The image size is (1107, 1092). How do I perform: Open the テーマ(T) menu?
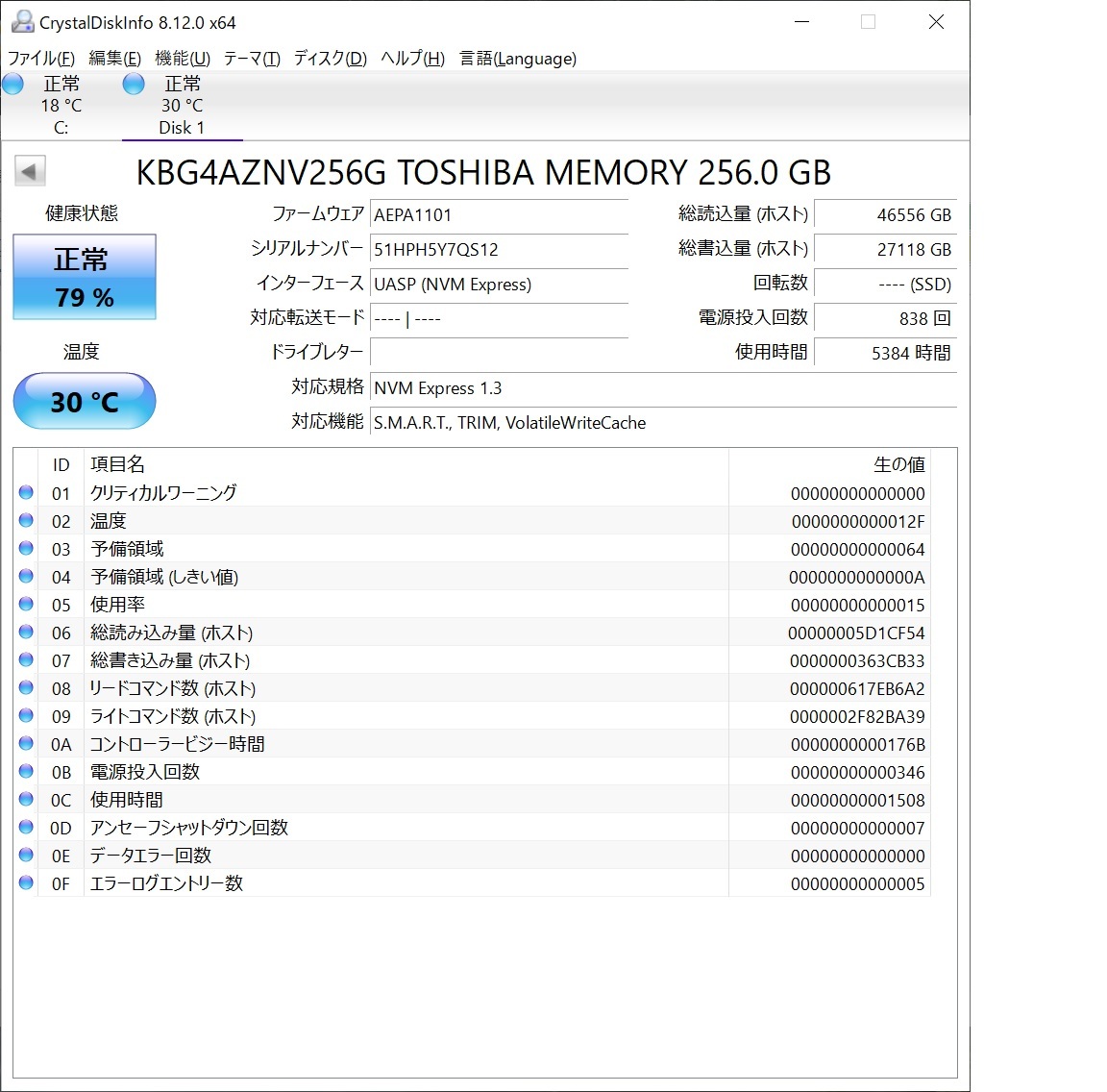[x=252, y=59]
